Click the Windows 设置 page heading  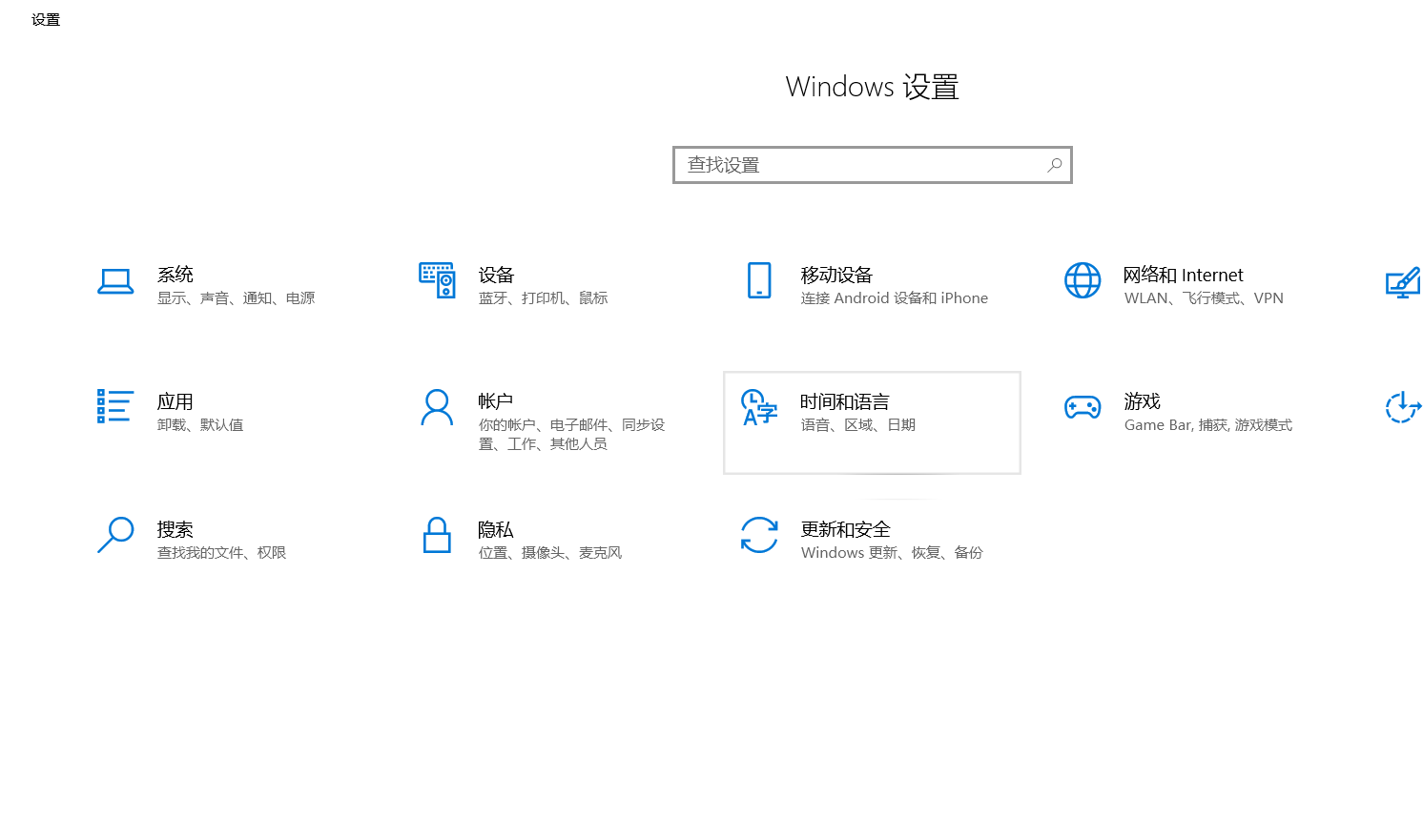pos(872,87)
